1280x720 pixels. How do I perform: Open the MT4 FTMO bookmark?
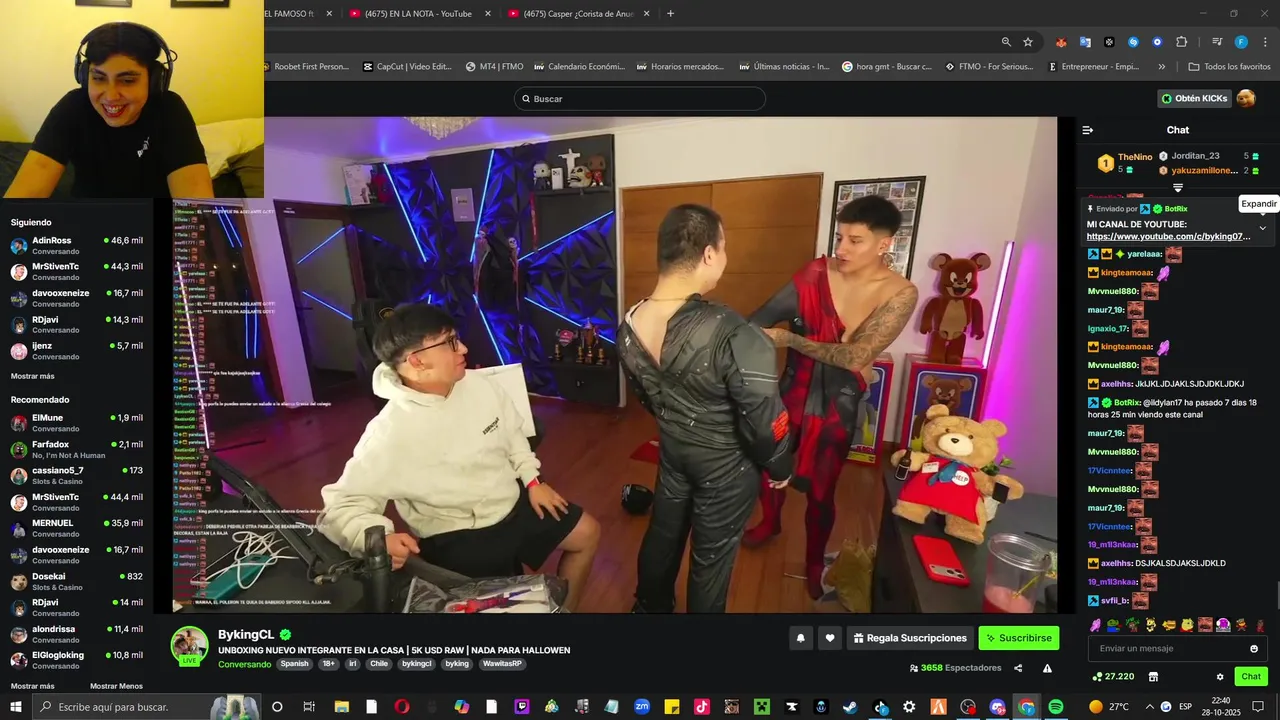(x=494, y=67)
